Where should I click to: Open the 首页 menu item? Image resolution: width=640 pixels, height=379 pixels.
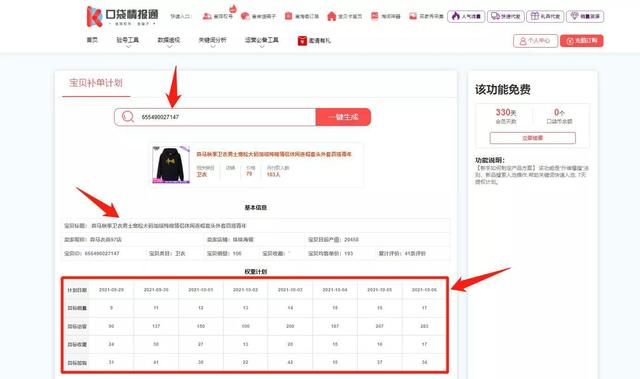(92, 40)
